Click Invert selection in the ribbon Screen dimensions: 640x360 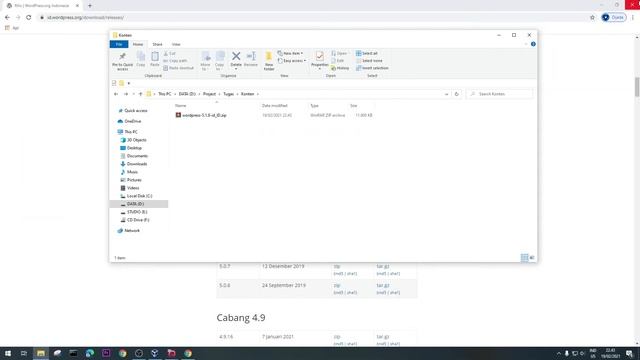click(372, 68)
